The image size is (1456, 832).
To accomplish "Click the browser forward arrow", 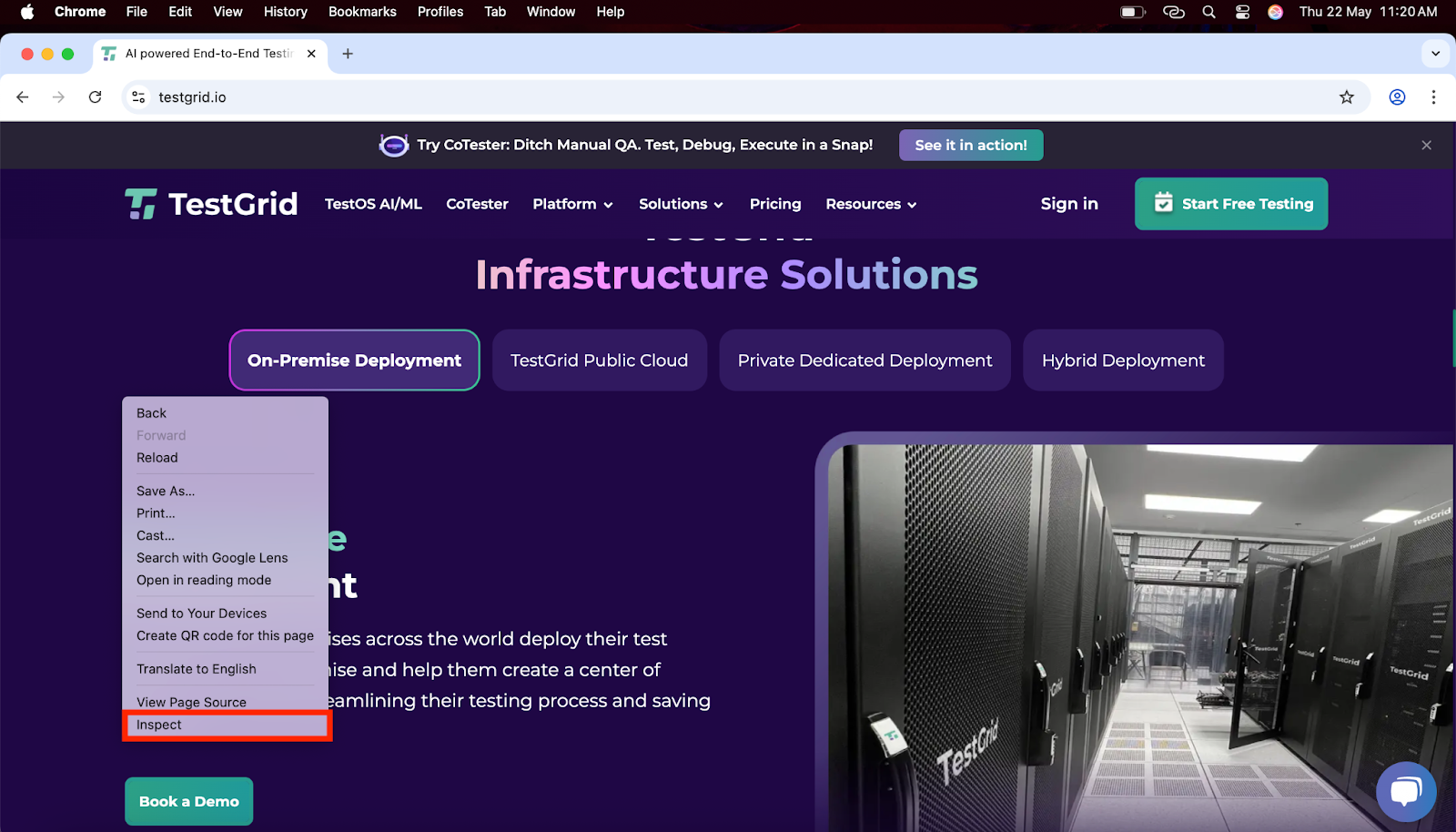I will [x=58, y=96].
